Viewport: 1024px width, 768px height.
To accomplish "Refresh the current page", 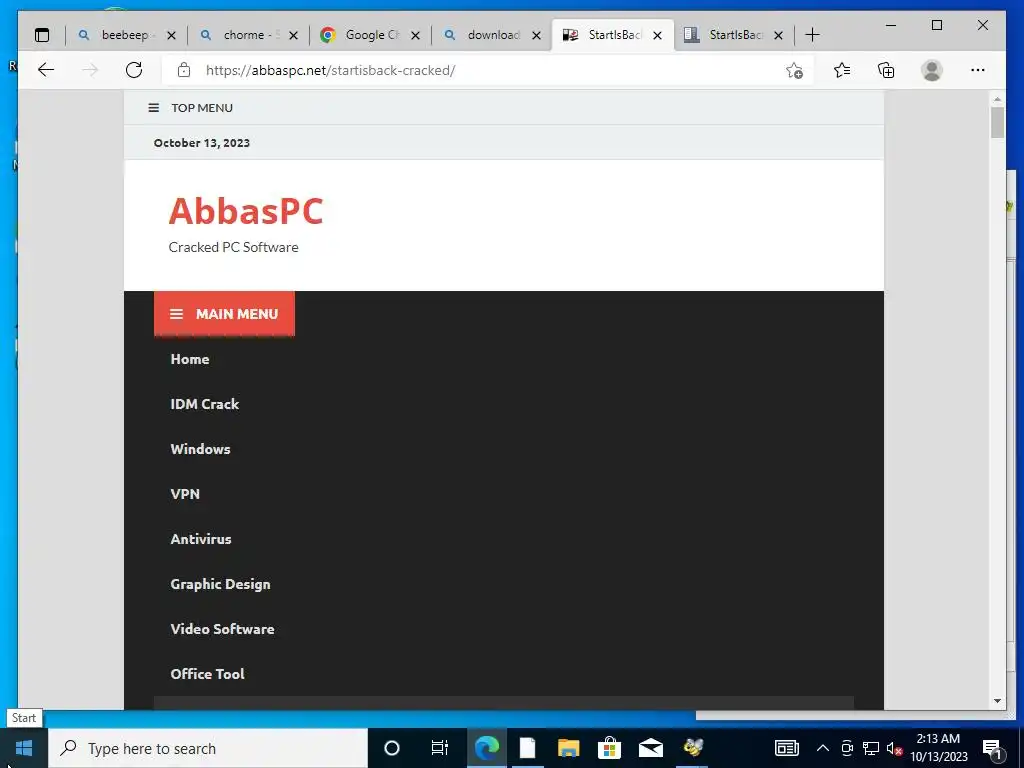I will pyautogui.click(x=134, y=70).
